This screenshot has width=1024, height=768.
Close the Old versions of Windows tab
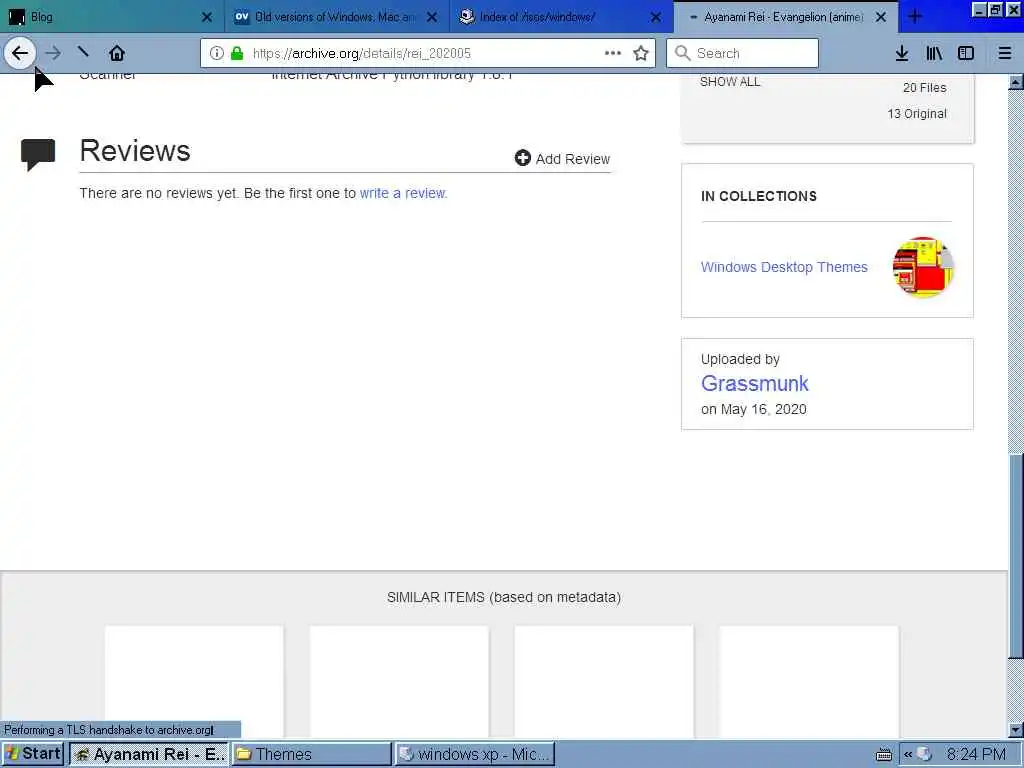pos(432,17)
